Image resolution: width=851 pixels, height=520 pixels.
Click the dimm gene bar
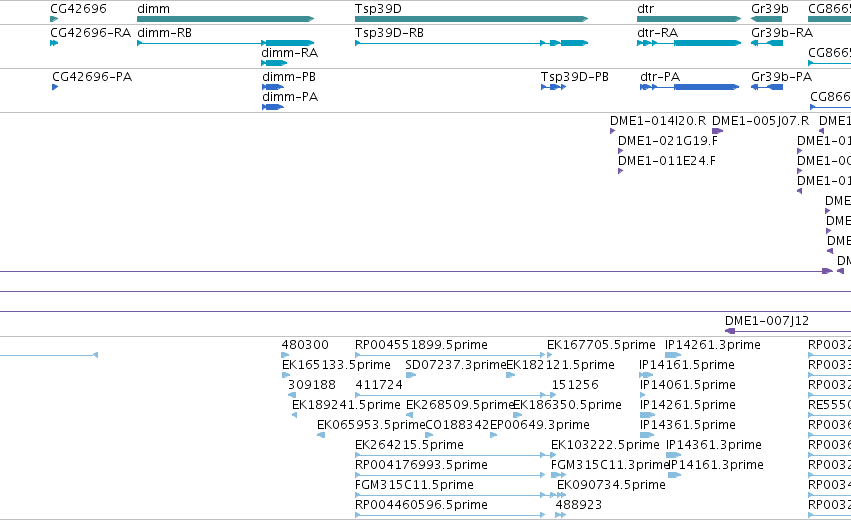coord(226,19)
